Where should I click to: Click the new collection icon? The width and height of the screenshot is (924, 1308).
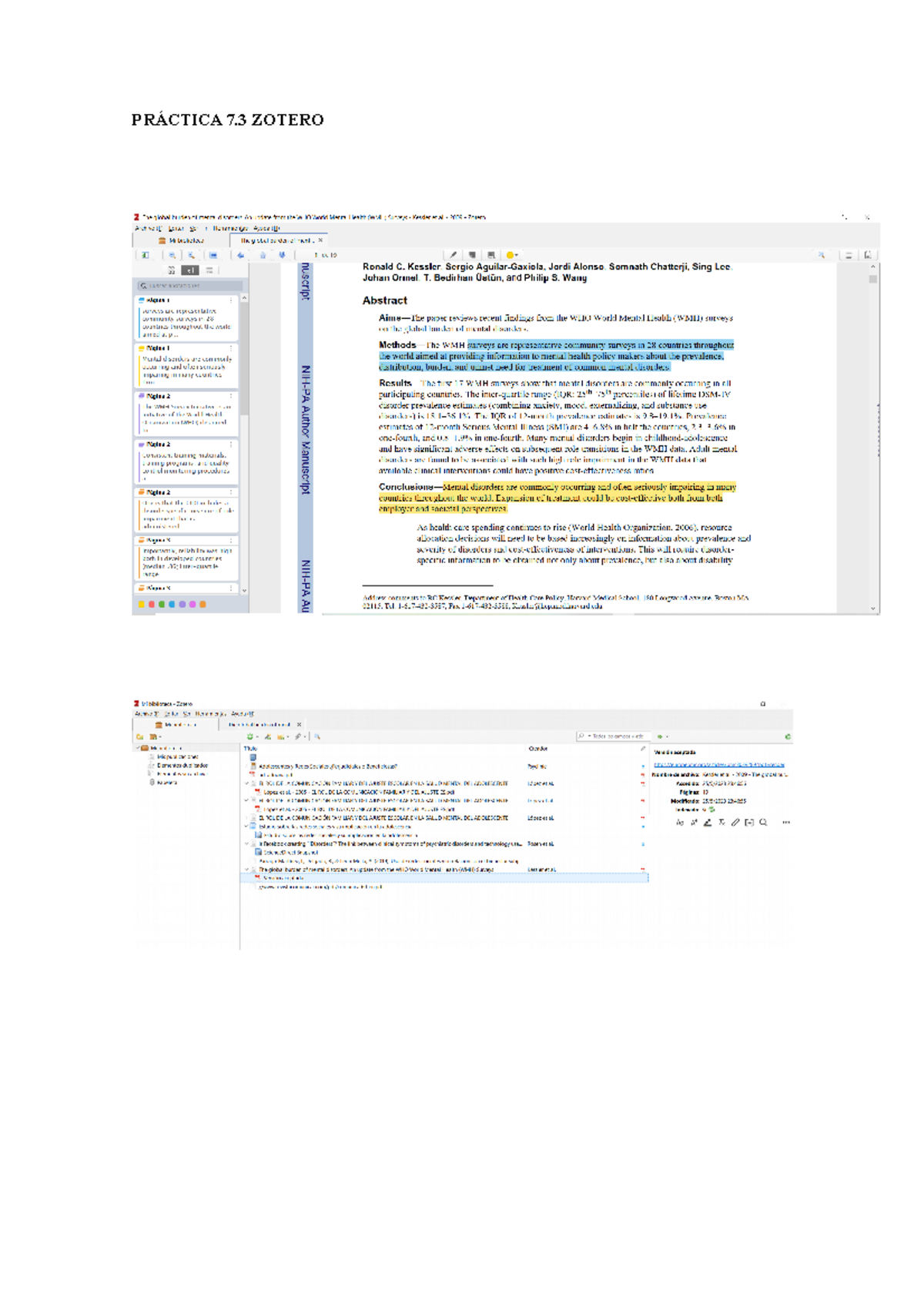[140, 737]
